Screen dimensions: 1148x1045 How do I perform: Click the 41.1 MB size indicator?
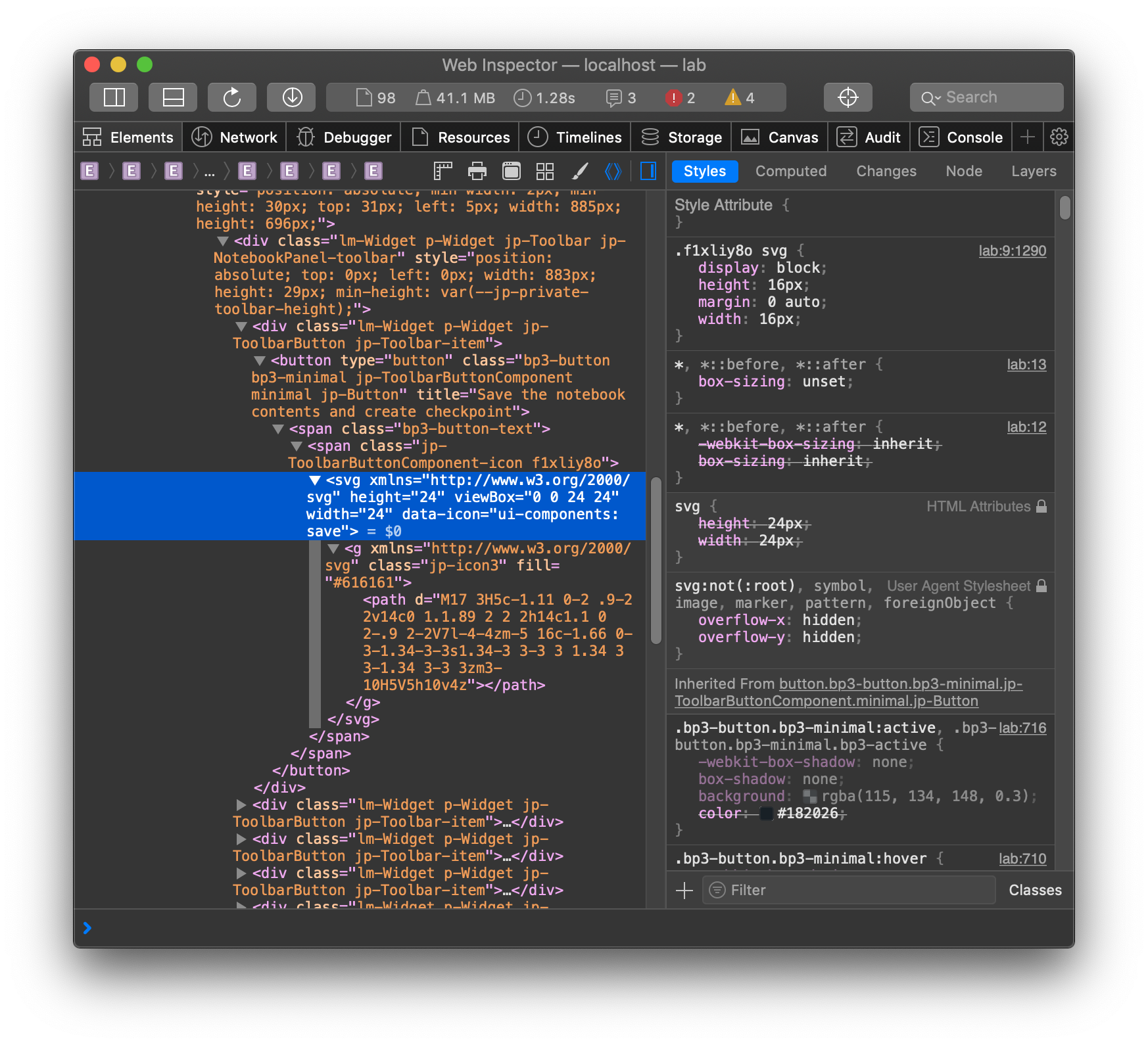(456, 98)
